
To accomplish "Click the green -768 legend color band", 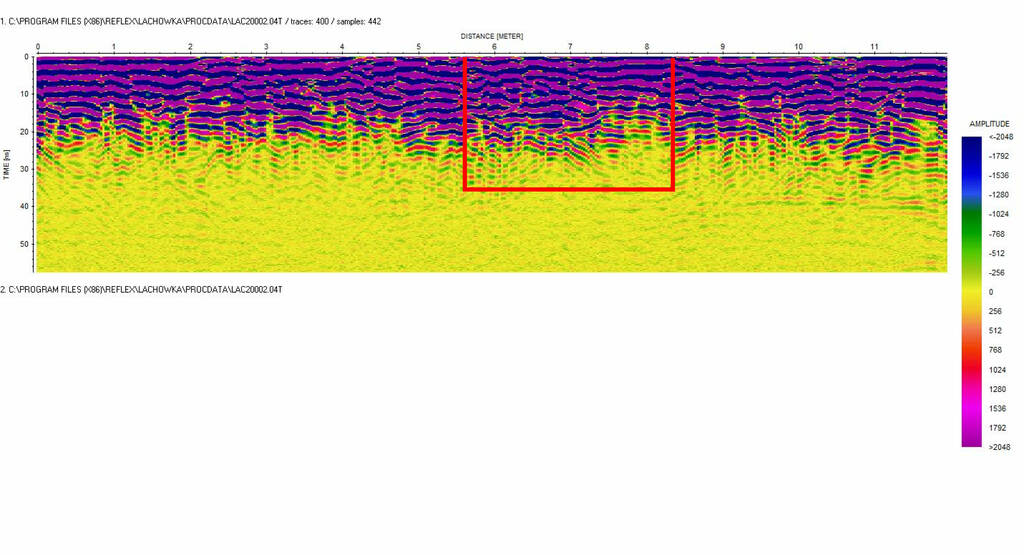I will click(971, 233).
